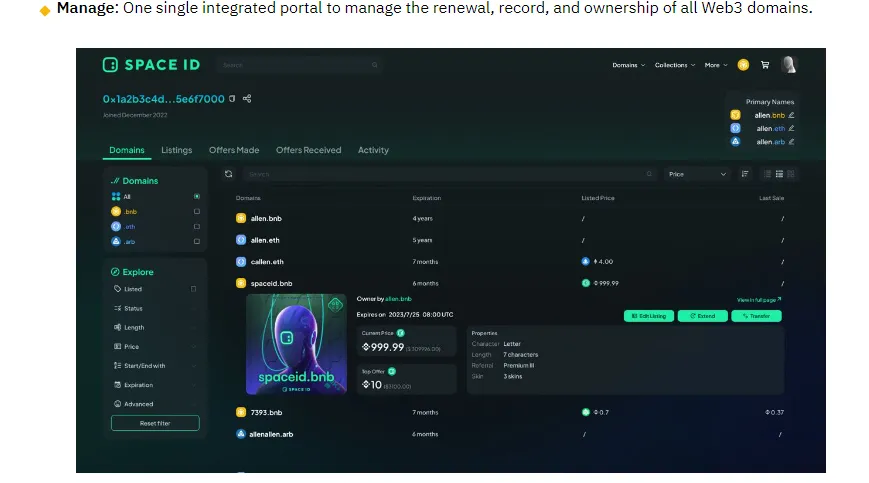Switch to grid view
Image resolution: width=869 pixels, height=483 pixels.
pyautogui.click(x=791, y=174)
